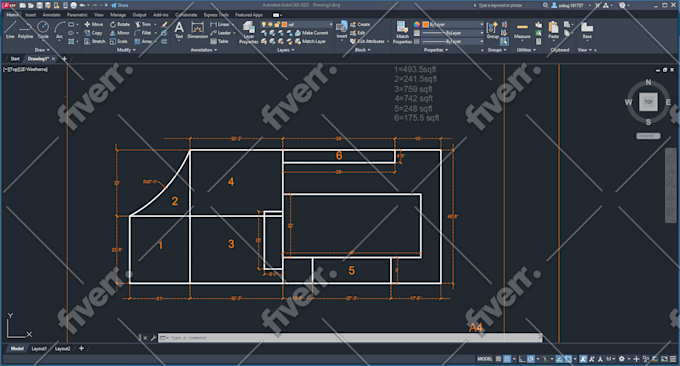Select the Dimension tool
680x366 pixels.
(197, 30)
